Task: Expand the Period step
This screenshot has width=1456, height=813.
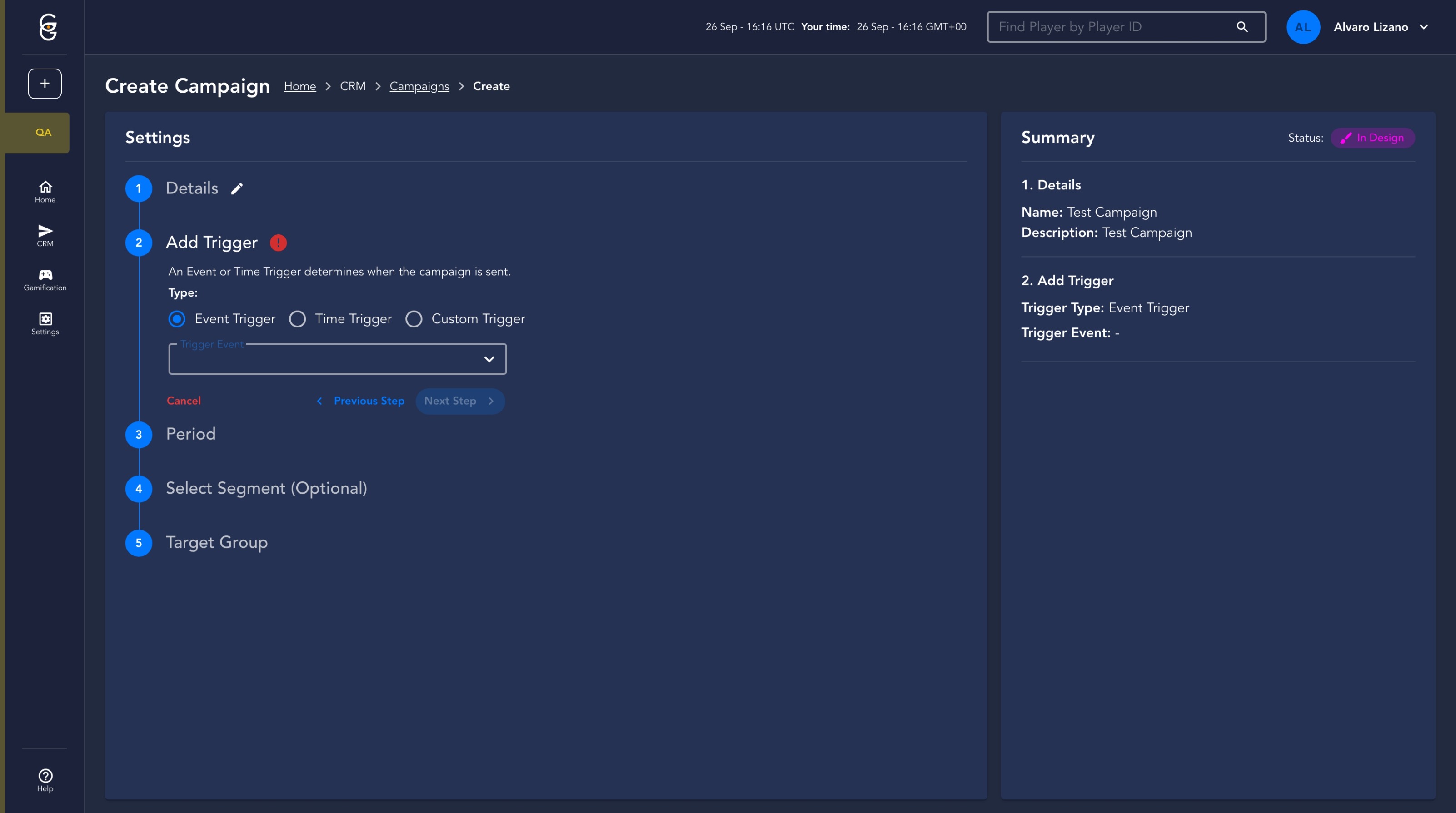Action: [190, 434]
